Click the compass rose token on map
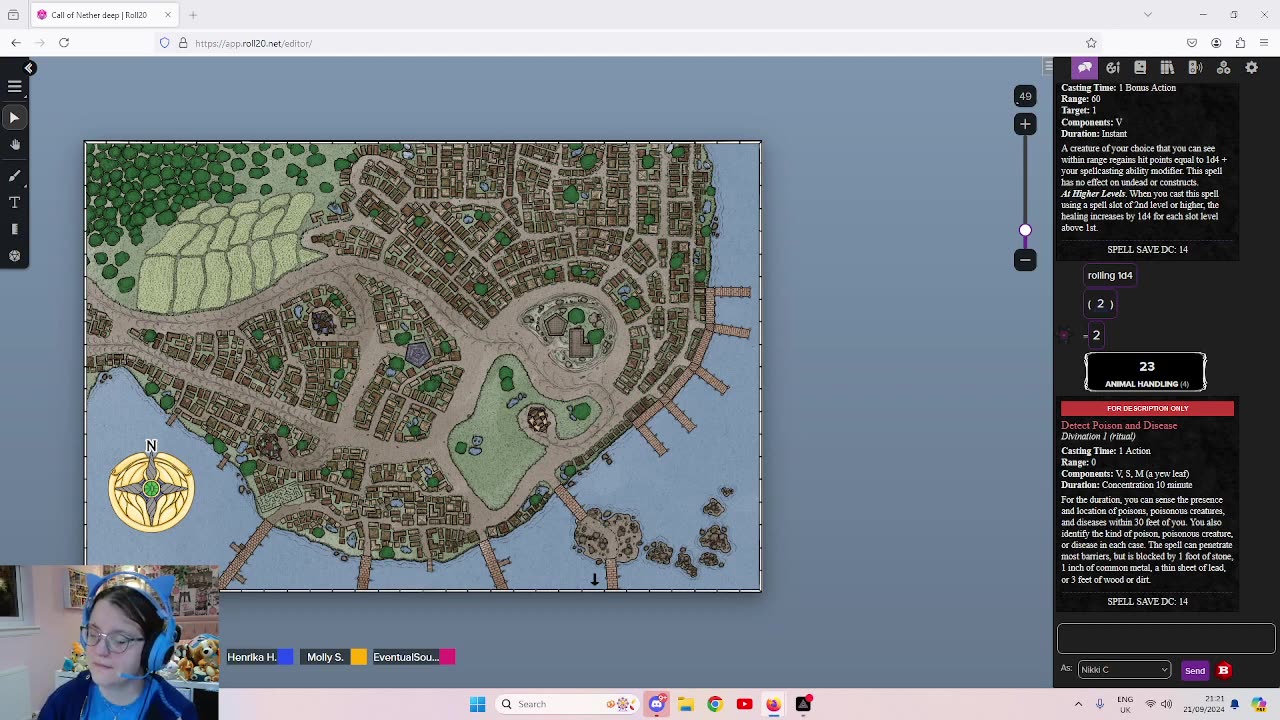The image size is (1280, 720). (151, 490)
